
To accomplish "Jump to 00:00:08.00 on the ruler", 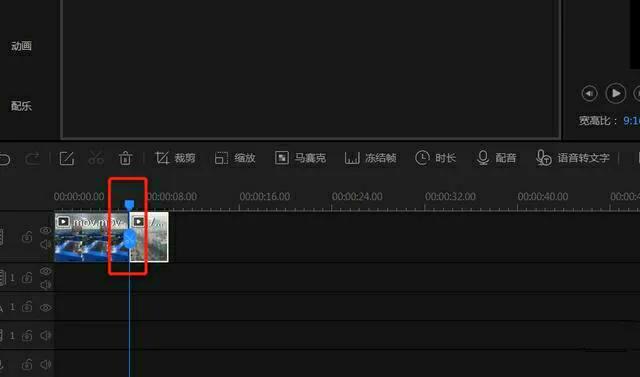I will coord(172,197).
